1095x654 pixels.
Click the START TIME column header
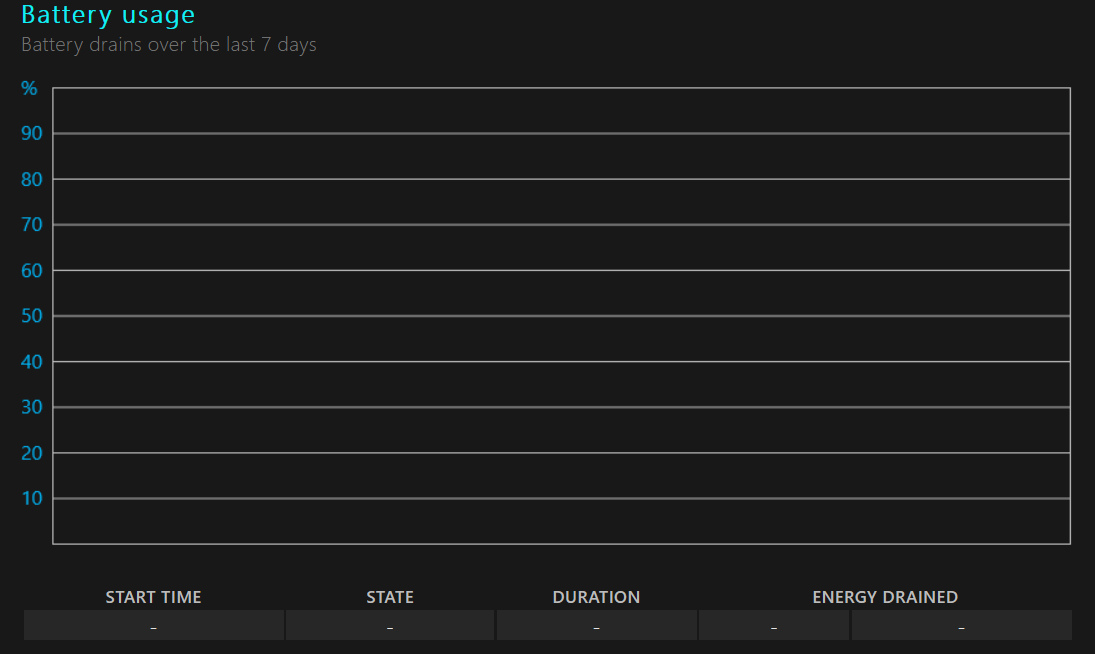point(154,597)
